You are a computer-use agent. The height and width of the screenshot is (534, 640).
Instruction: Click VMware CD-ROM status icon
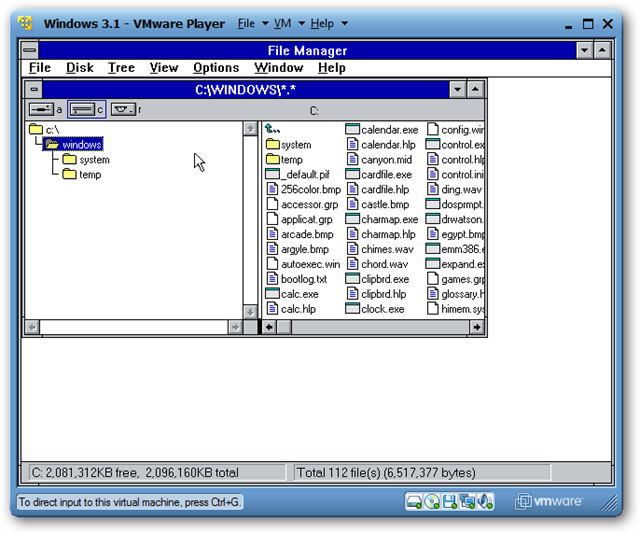(432, 502)
